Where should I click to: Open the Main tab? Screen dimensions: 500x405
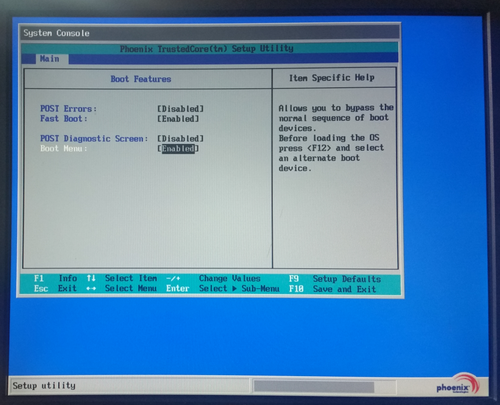pos(50,59)
